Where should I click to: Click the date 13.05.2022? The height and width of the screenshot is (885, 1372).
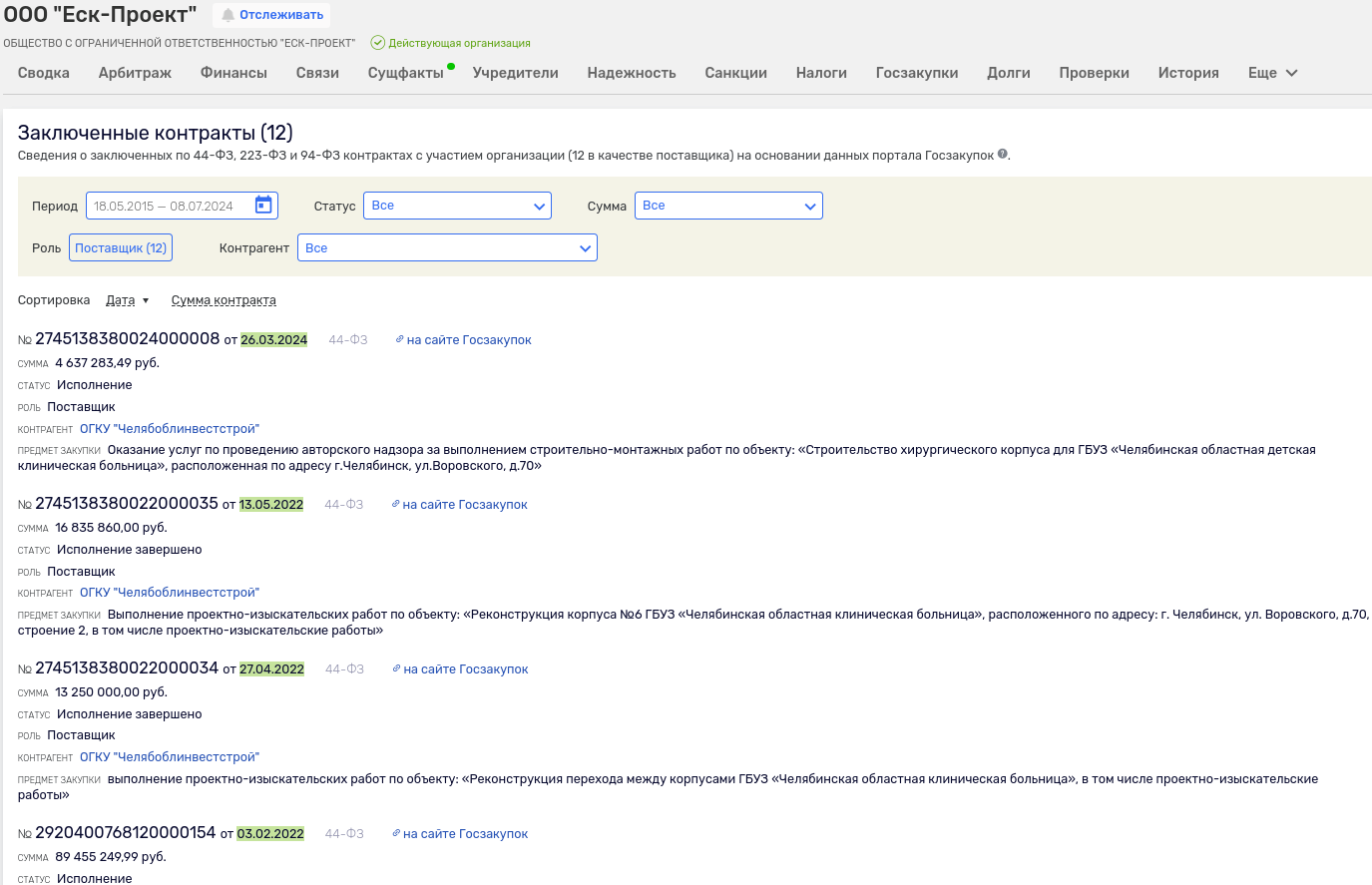[x=271, y=505]
